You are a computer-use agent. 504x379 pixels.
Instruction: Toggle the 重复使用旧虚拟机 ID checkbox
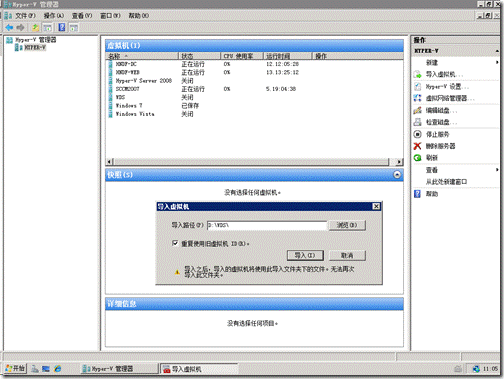(175, 243)
